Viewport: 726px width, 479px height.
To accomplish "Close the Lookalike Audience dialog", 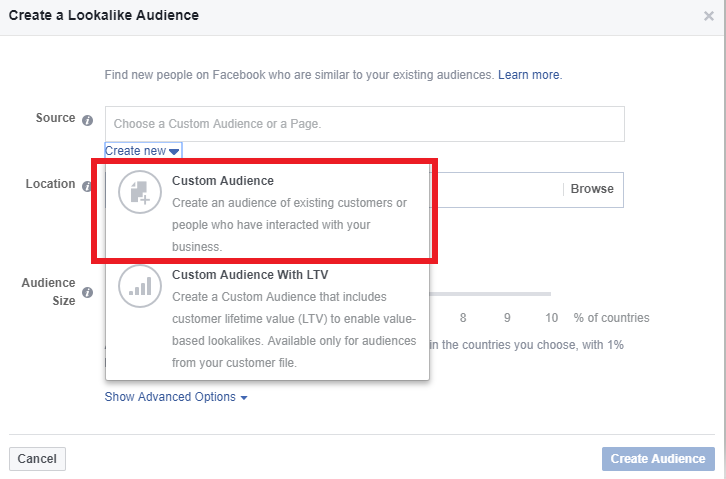I will click(708, 16).
